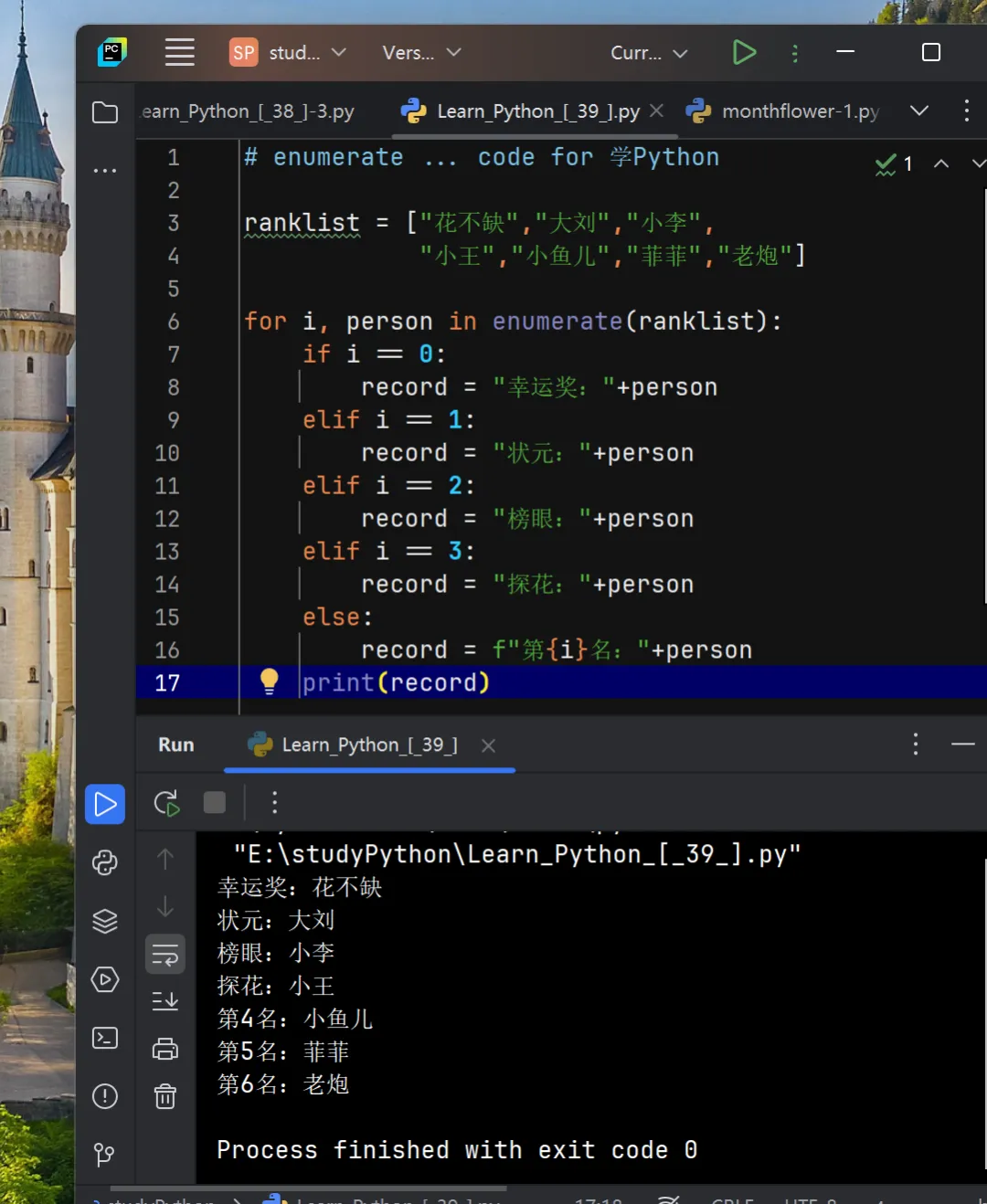Open the Problems tool window

[105, 1096]
